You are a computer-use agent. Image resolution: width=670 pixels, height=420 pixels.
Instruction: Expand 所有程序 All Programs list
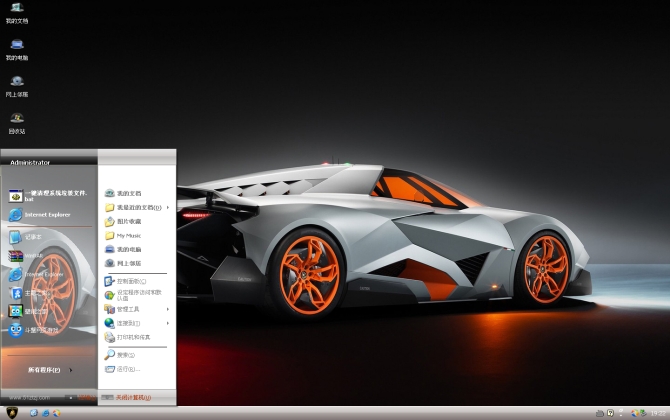(x=50, y=370)
